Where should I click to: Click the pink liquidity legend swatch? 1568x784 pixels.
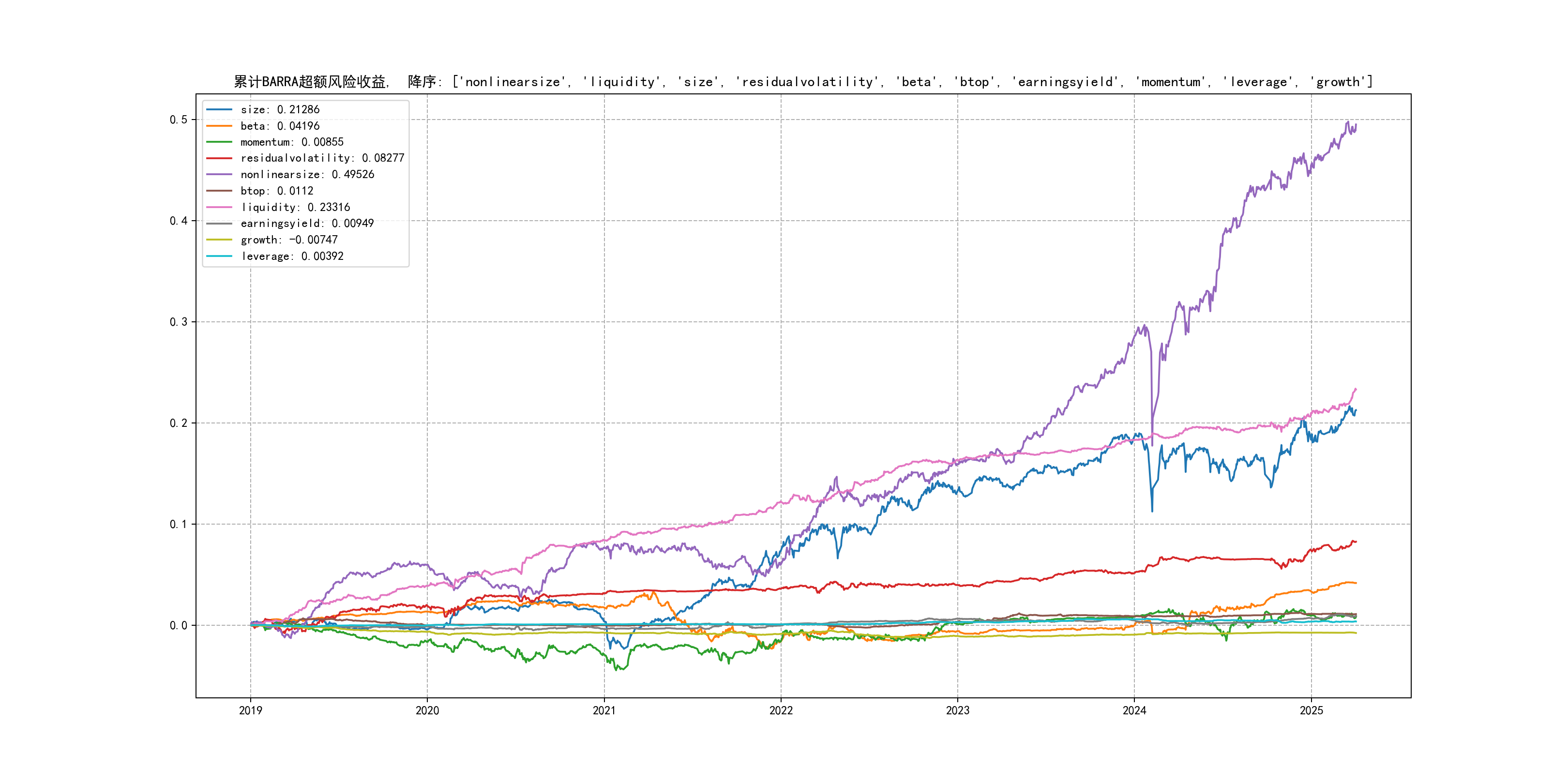coord(219,208)
